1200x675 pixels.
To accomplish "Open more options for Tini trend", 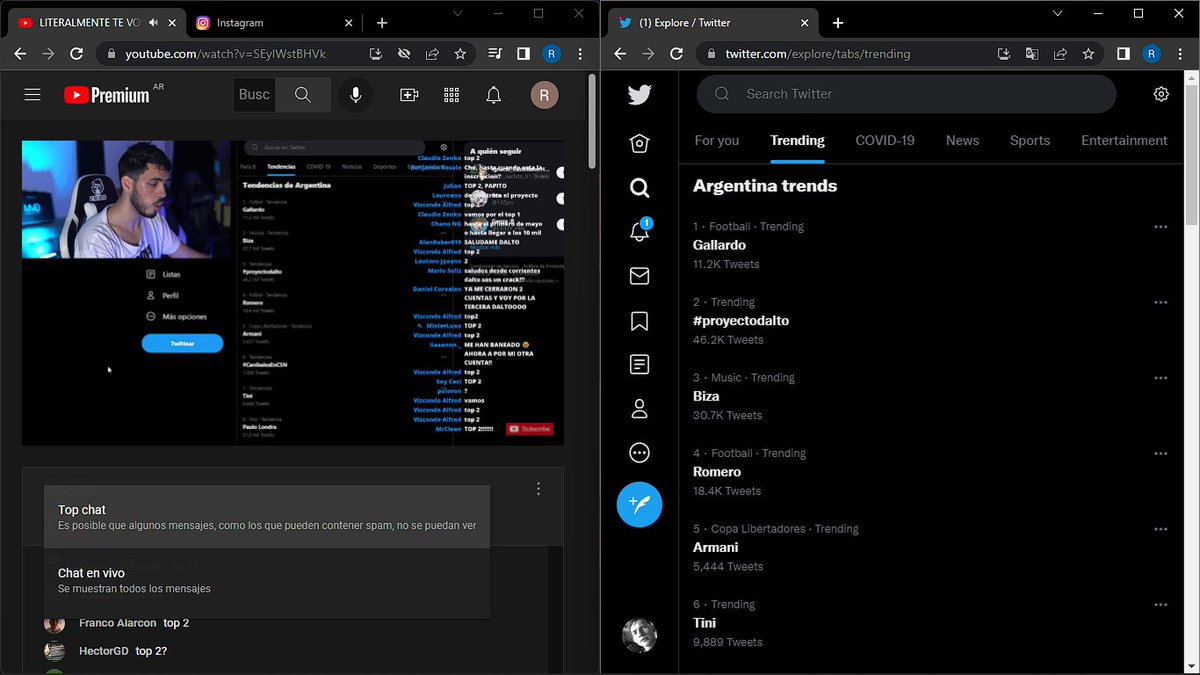I will pyautogui.click(x=1161, y=605).
